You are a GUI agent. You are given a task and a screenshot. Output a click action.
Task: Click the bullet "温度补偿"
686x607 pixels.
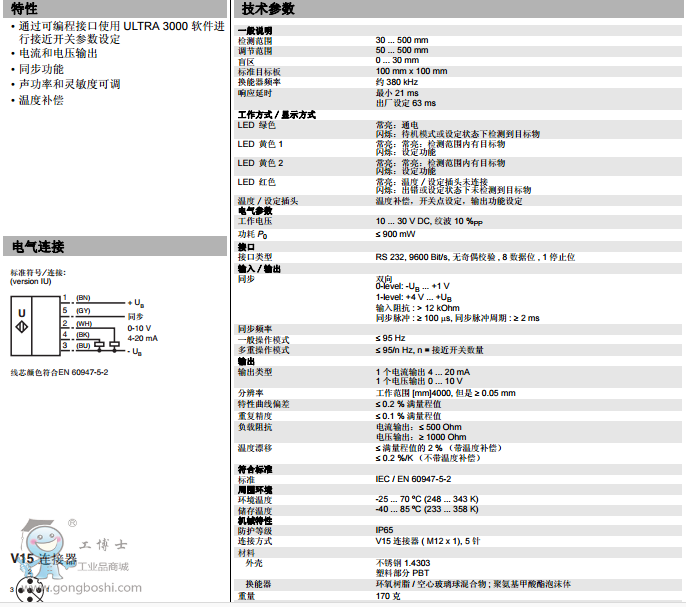click(x=41, y=100)
